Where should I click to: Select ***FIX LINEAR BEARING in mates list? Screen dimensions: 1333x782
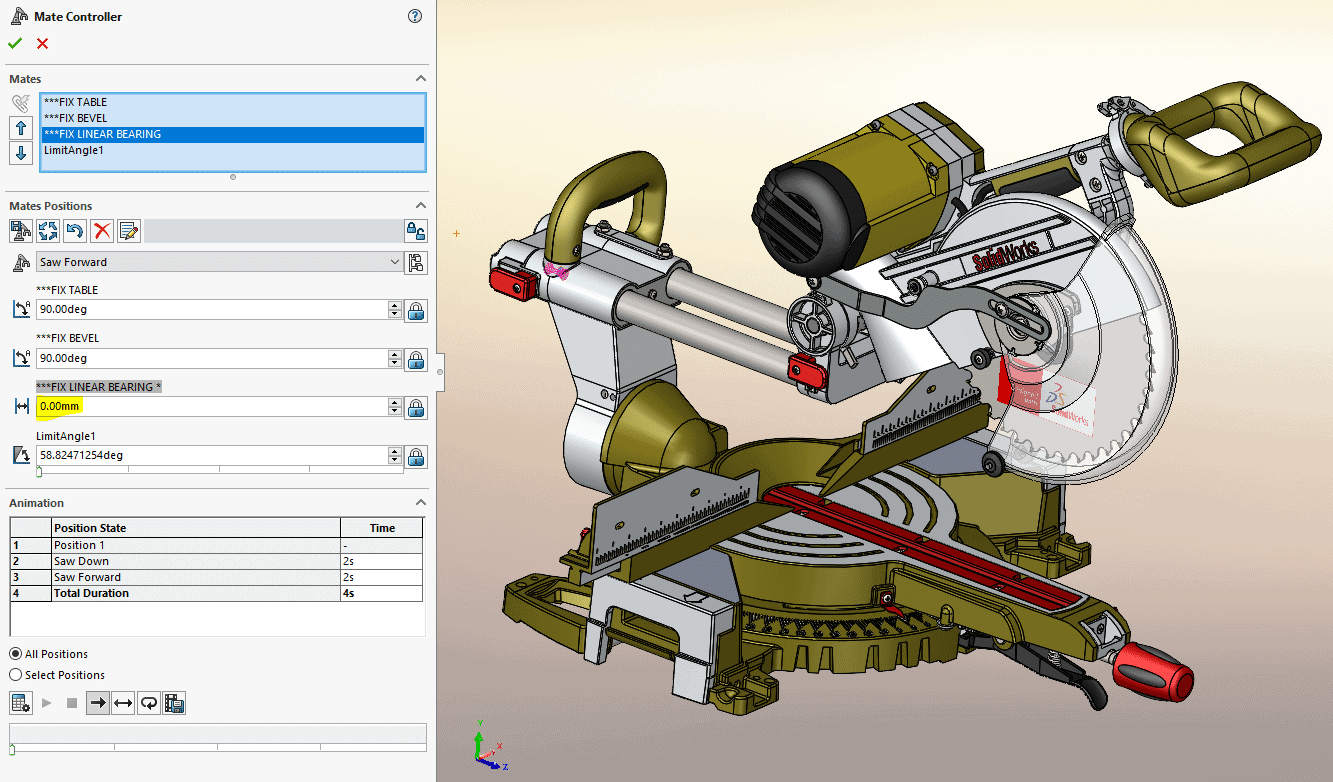[x=232, y=134]
